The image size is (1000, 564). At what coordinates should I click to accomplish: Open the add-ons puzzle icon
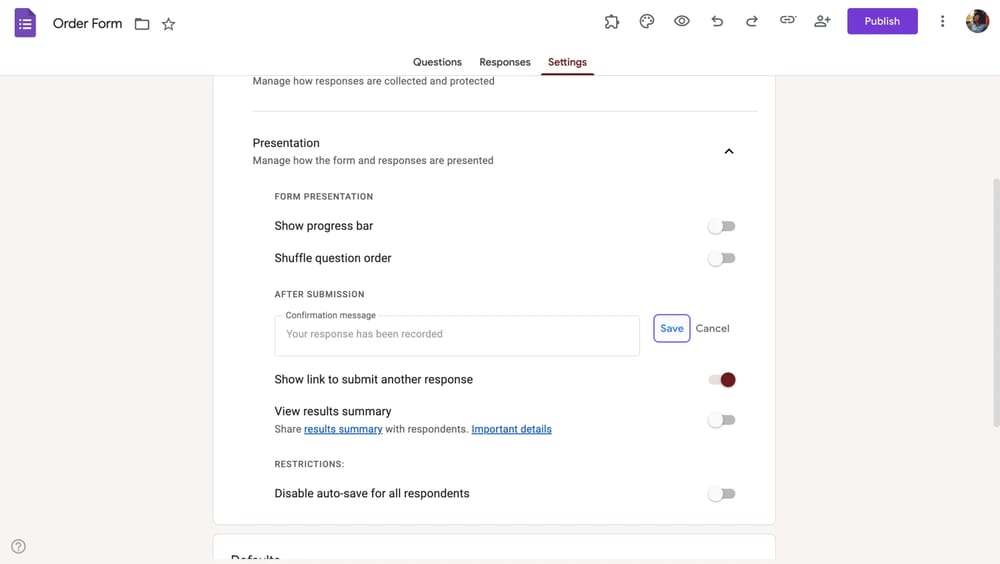coord(612,21)
